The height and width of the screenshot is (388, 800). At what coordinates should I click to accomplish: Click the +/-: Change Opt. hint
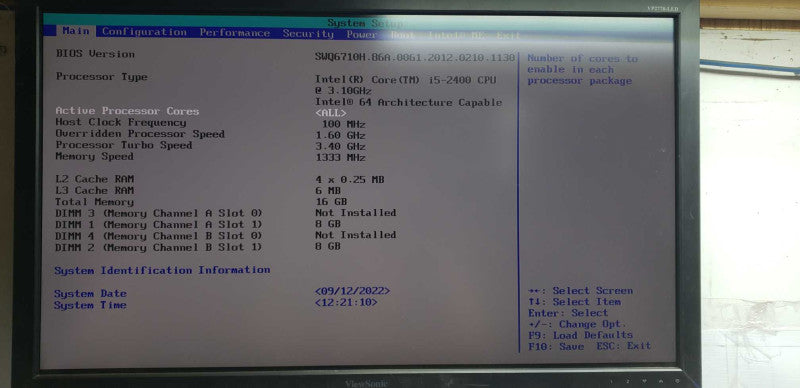(x=578, y=324)
